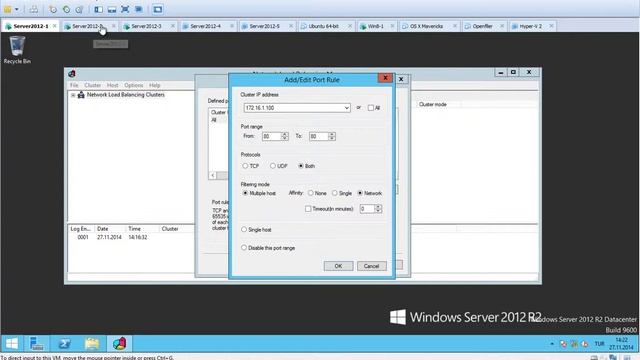The width and height of the screenshot is (640, 360).
Task: Increase the From port value
Action: [x=285, y=134]
